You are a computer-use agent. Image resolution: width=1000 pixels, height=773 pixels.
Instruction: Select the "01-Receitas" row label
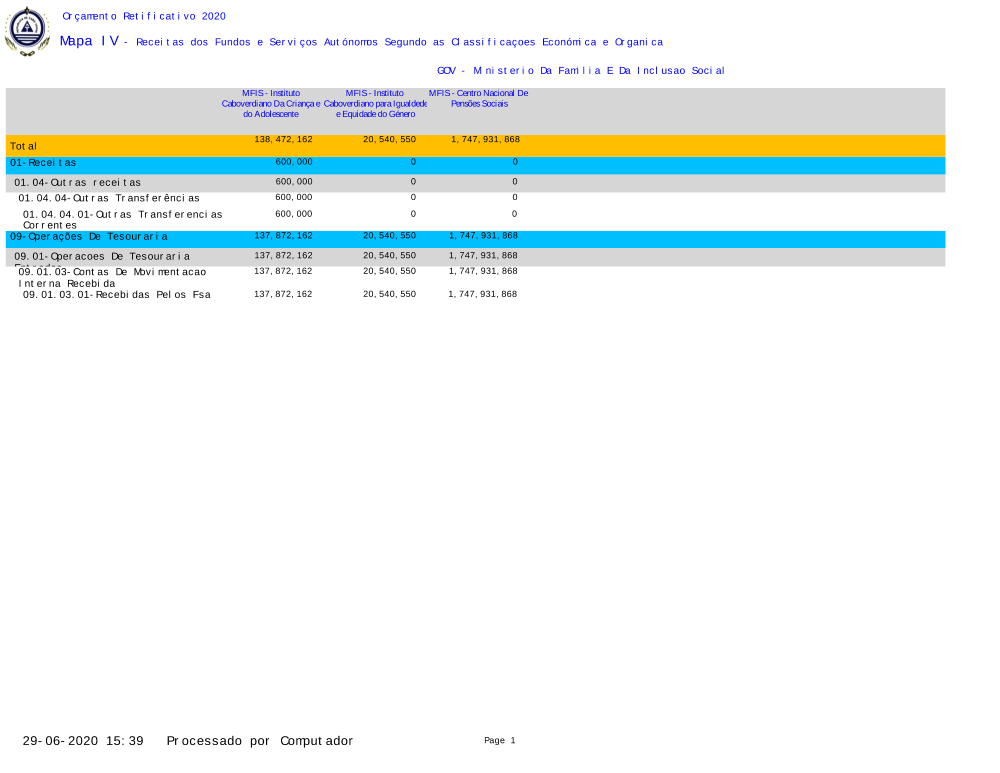point(43,163)
